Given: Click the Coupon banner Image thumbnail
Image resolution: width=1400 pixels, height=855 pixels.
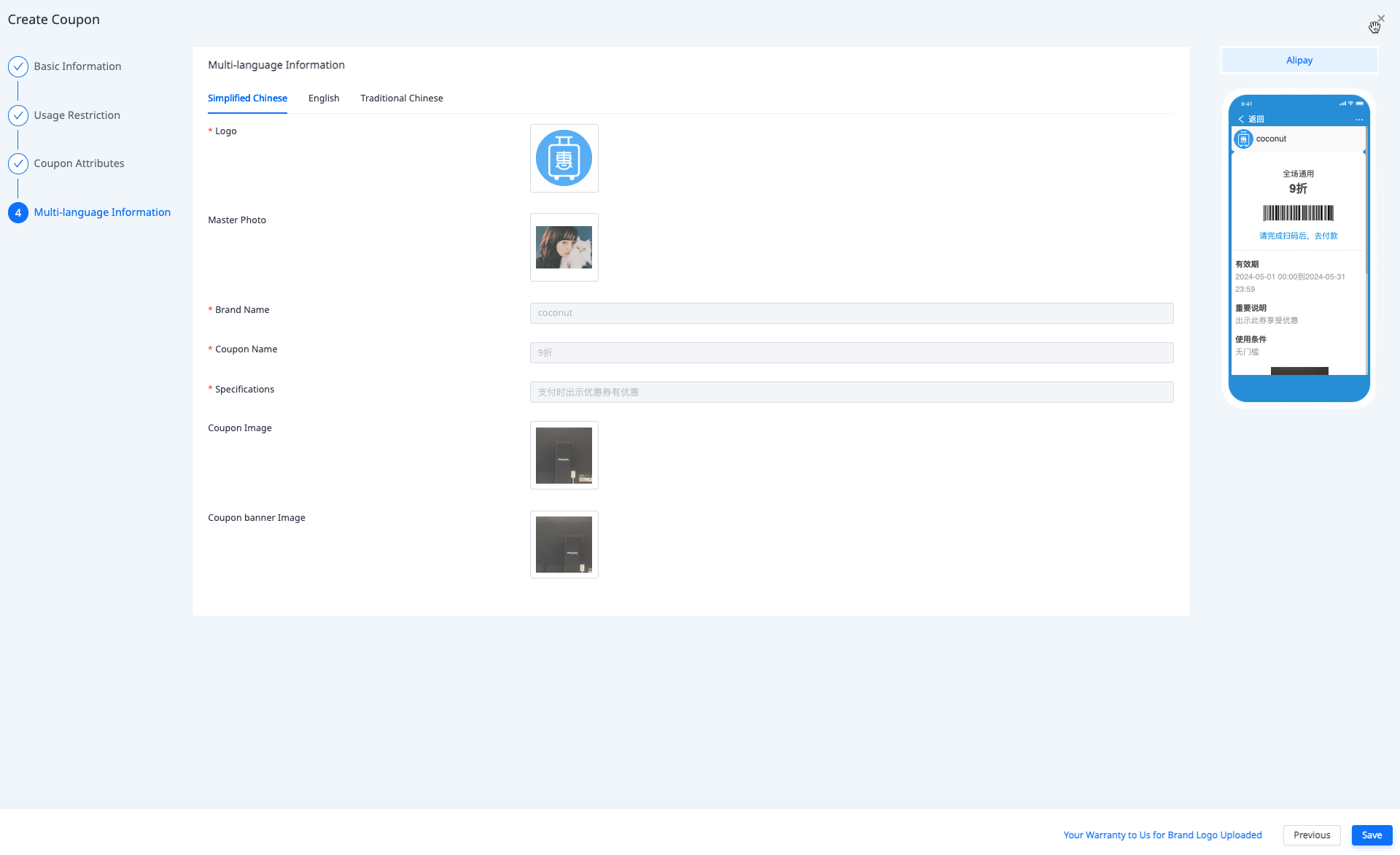Looking at the screenshot, I should tap(564, 545).
